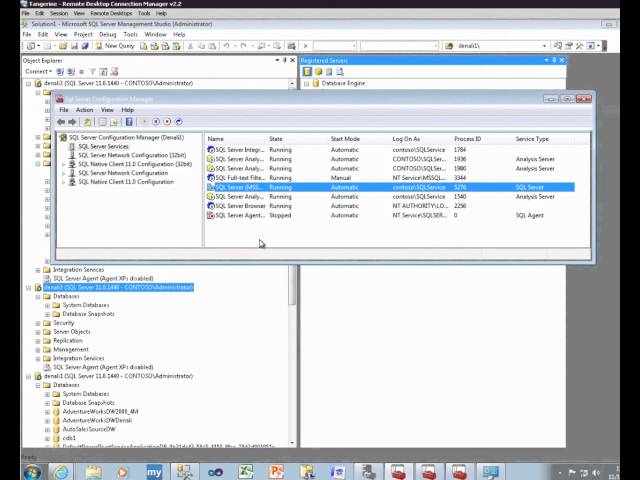Select Management folder under denali3
This screenshot has width=640, height=480.
point(71,349)
